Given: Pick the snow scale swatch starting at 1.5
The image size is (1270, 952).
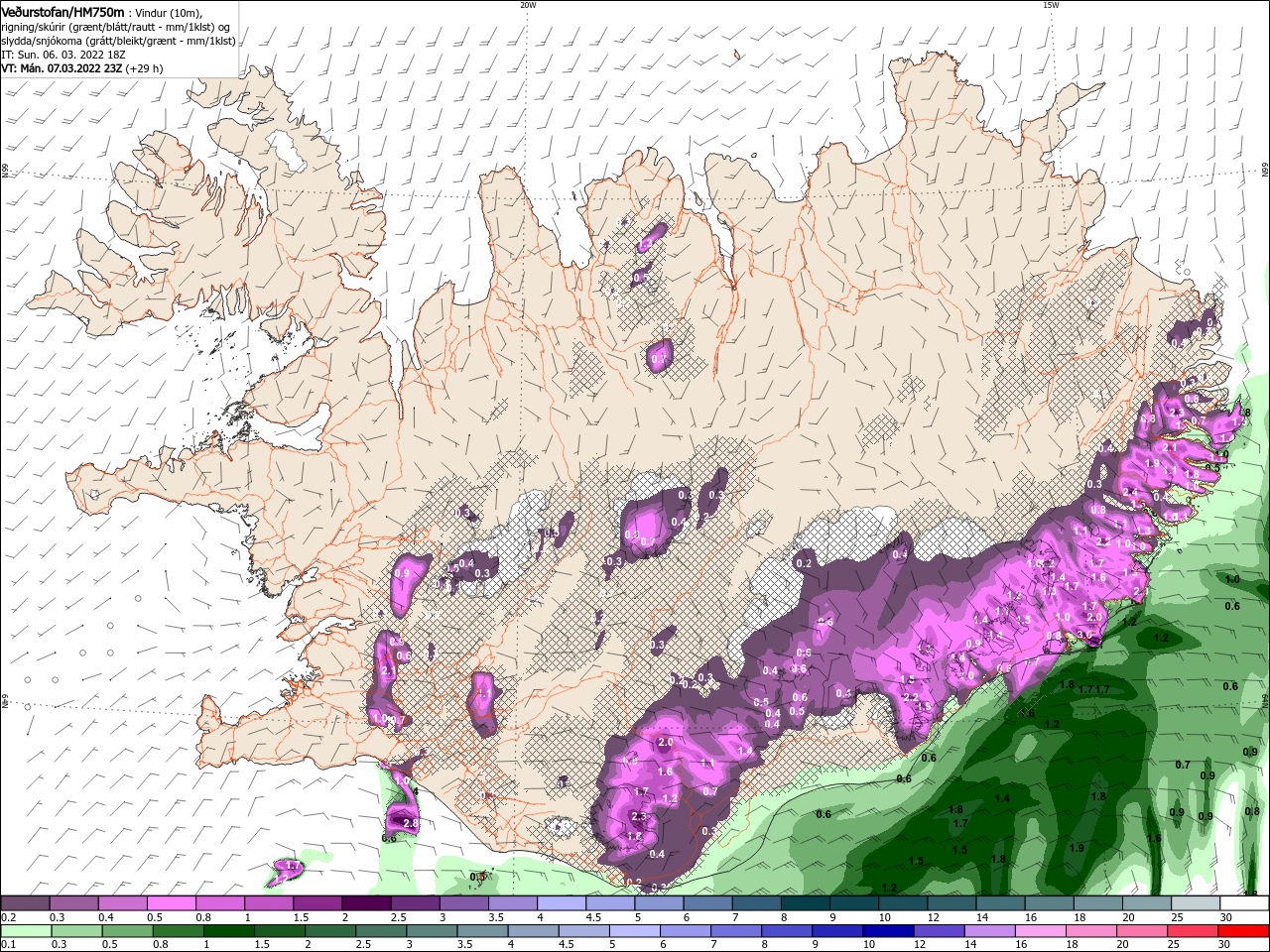Looking at the screenshot, I should [x=317, y=903].
